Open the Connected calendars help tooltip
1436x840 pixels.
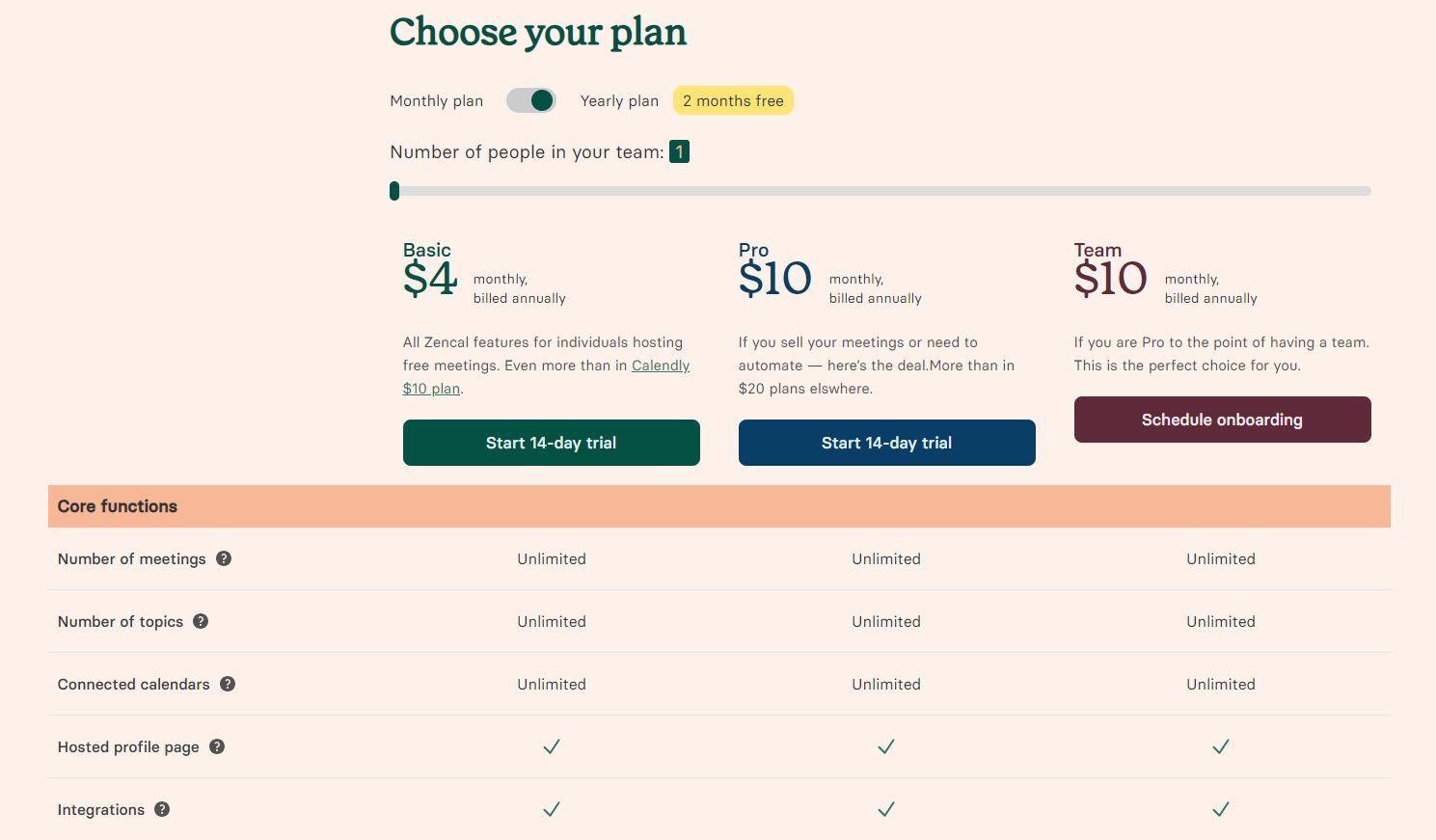(228, 684)
